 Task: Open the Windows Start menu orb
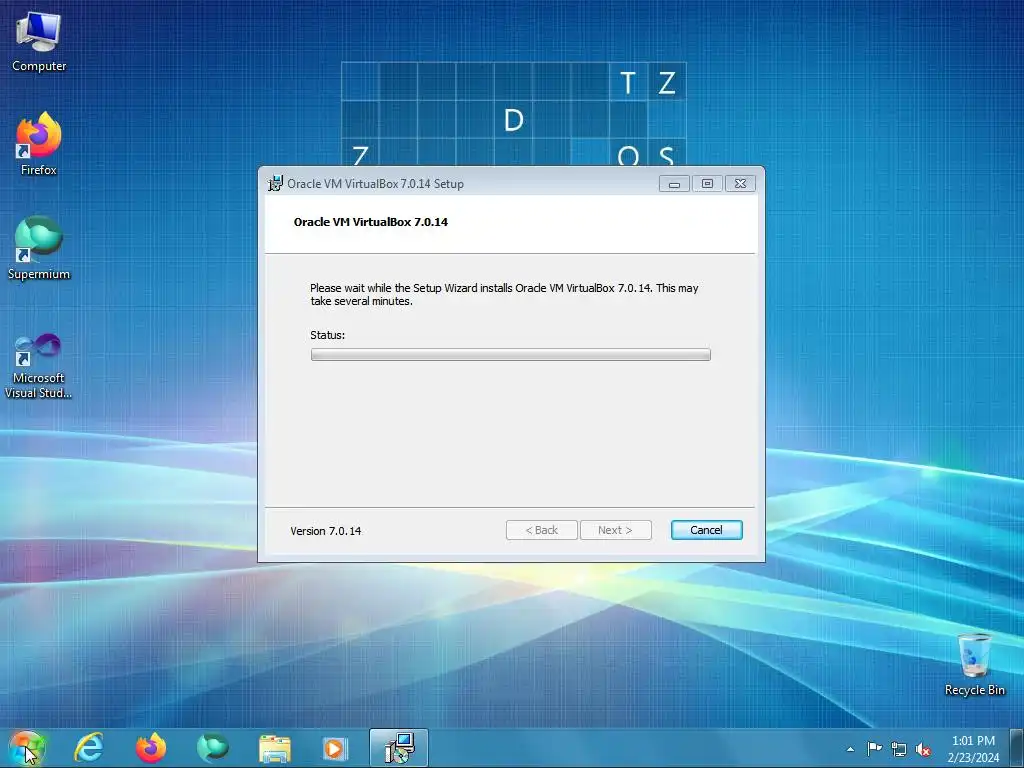(27, 748)
